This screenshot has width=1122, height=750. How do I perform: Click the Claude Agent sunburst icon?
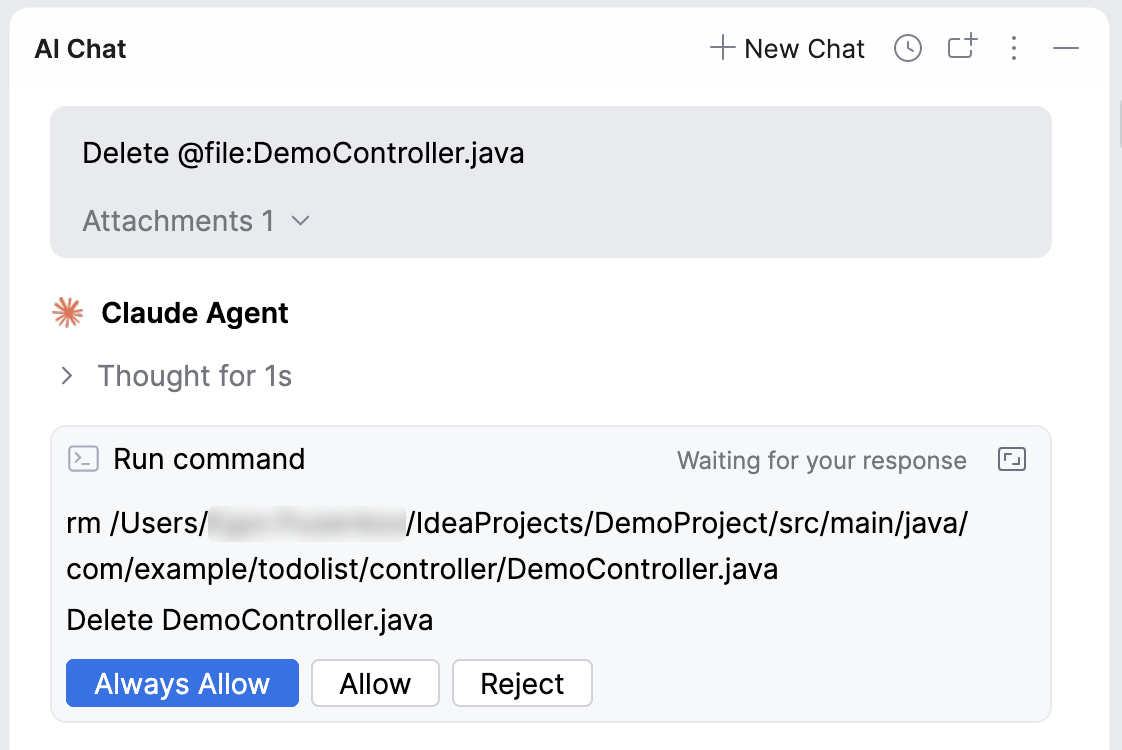coord(67,314)
